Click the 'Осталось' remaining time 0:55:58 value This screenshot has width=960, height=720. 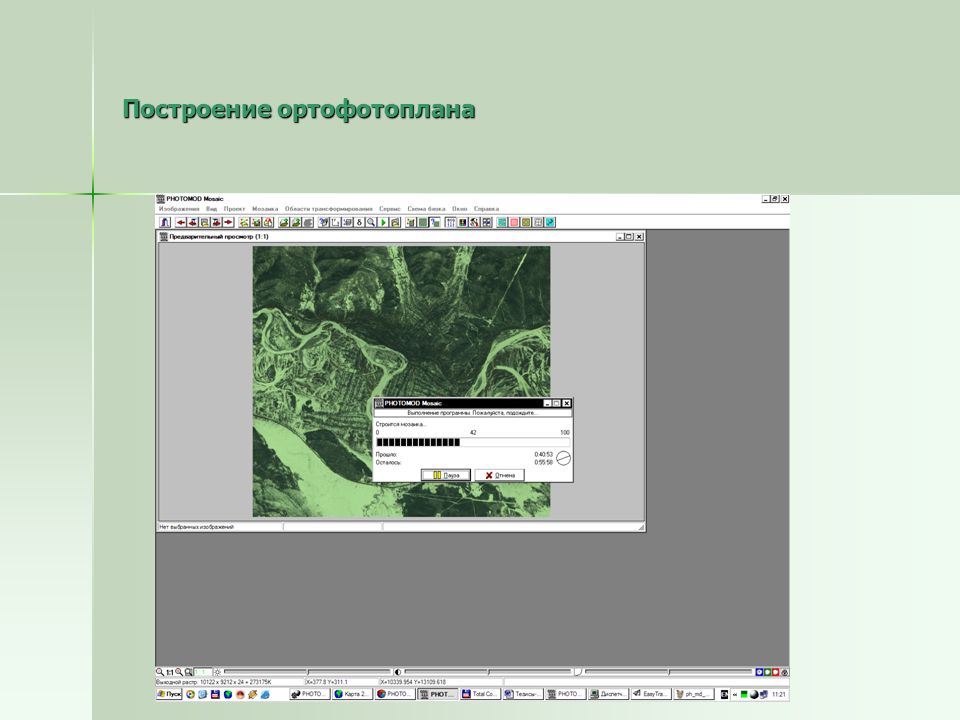point(543,463)
